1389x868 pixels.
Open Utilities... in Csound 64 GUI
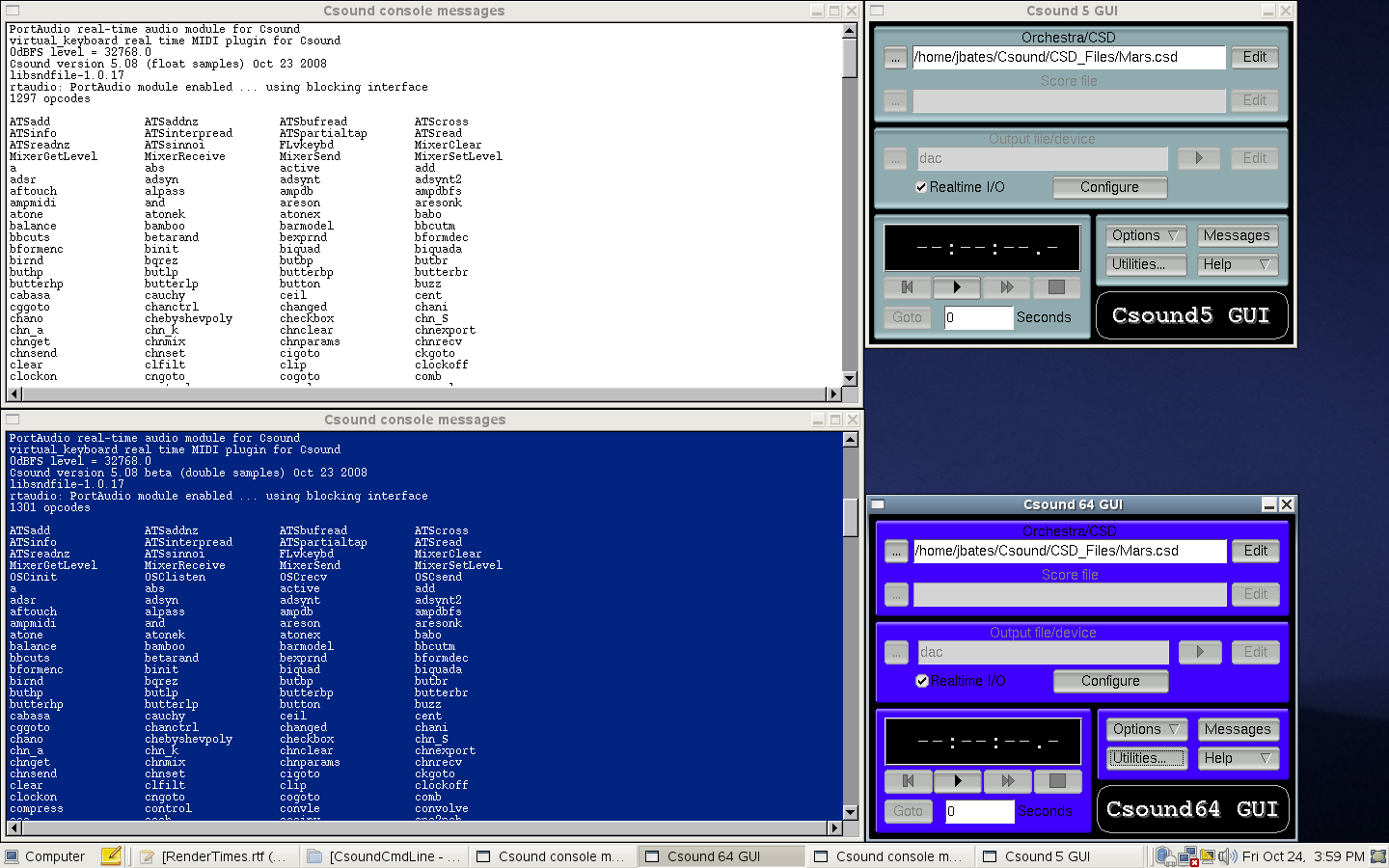pos(1147,758)
